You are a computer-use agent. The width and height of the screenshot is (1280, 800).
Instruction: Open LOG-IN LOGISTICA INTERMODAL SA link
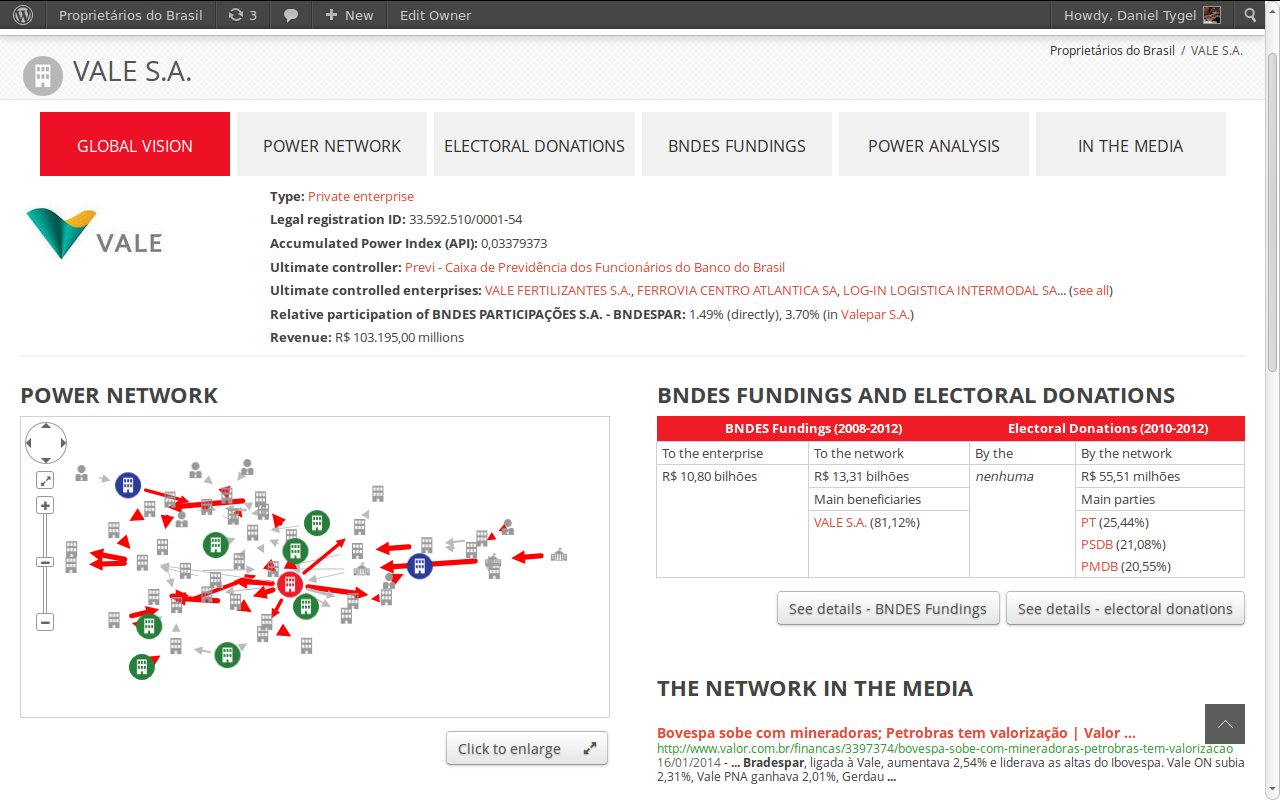tap(950, 291)
